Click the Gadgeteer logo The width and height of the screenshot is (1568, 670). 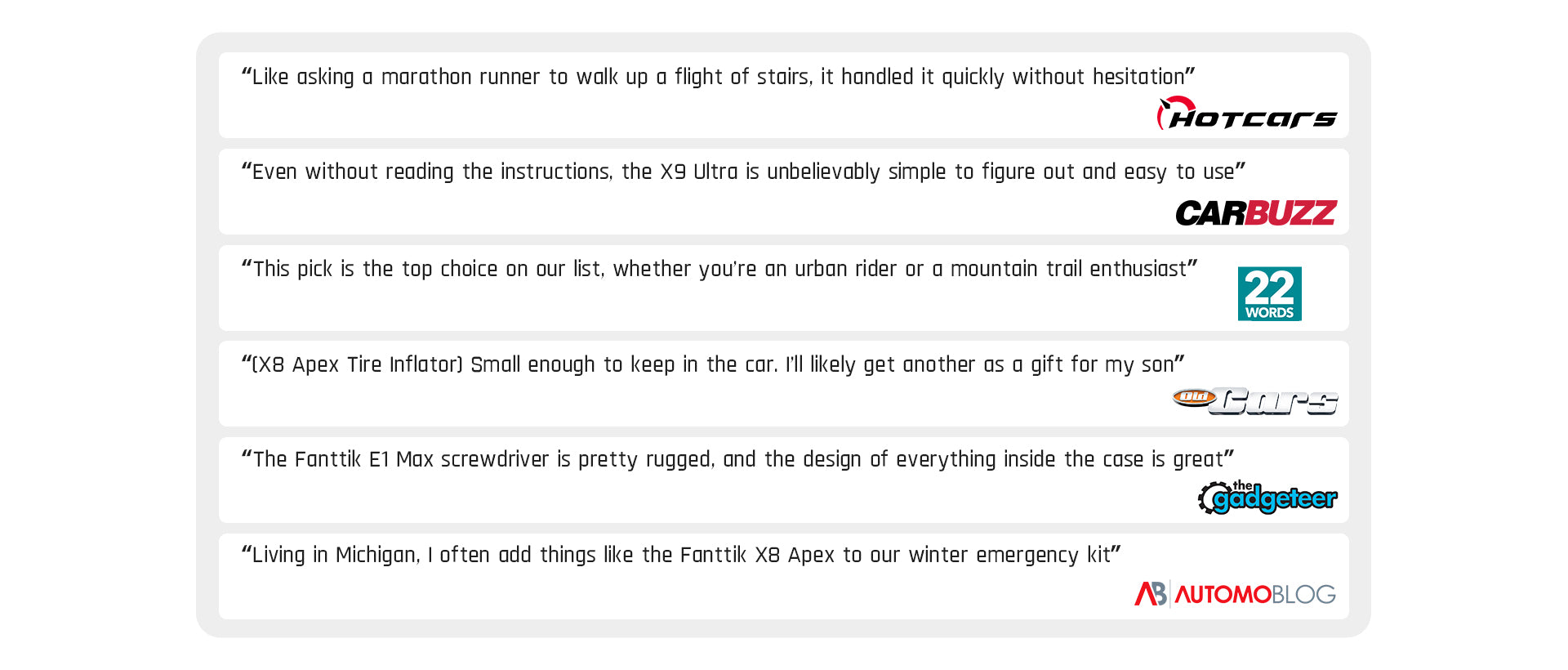1267,498
